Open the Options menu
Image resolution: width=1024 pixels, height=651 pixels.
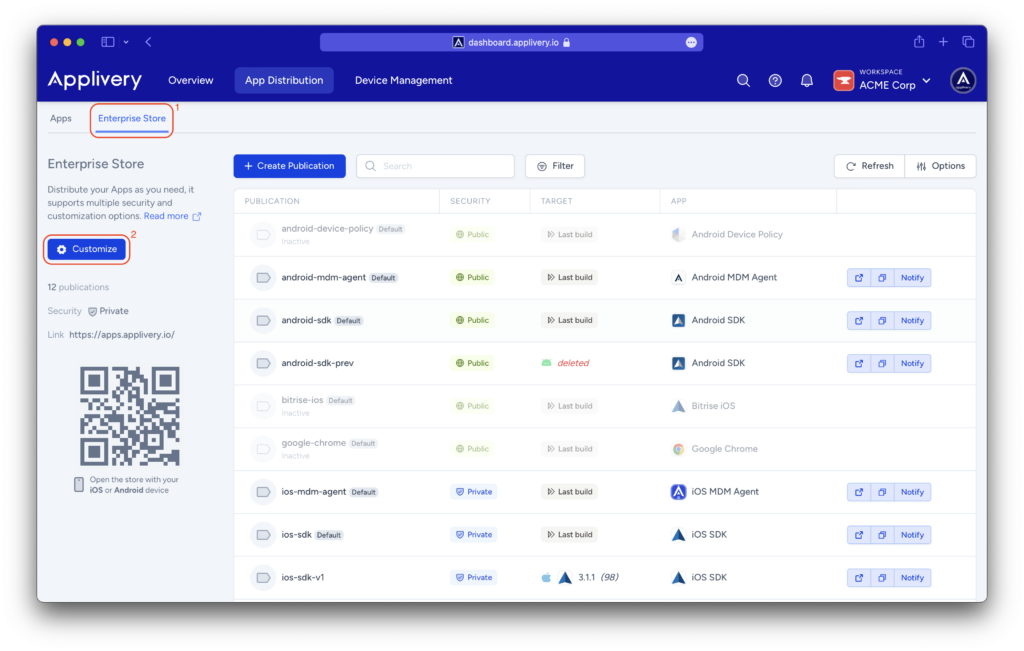tap(940, 166)
